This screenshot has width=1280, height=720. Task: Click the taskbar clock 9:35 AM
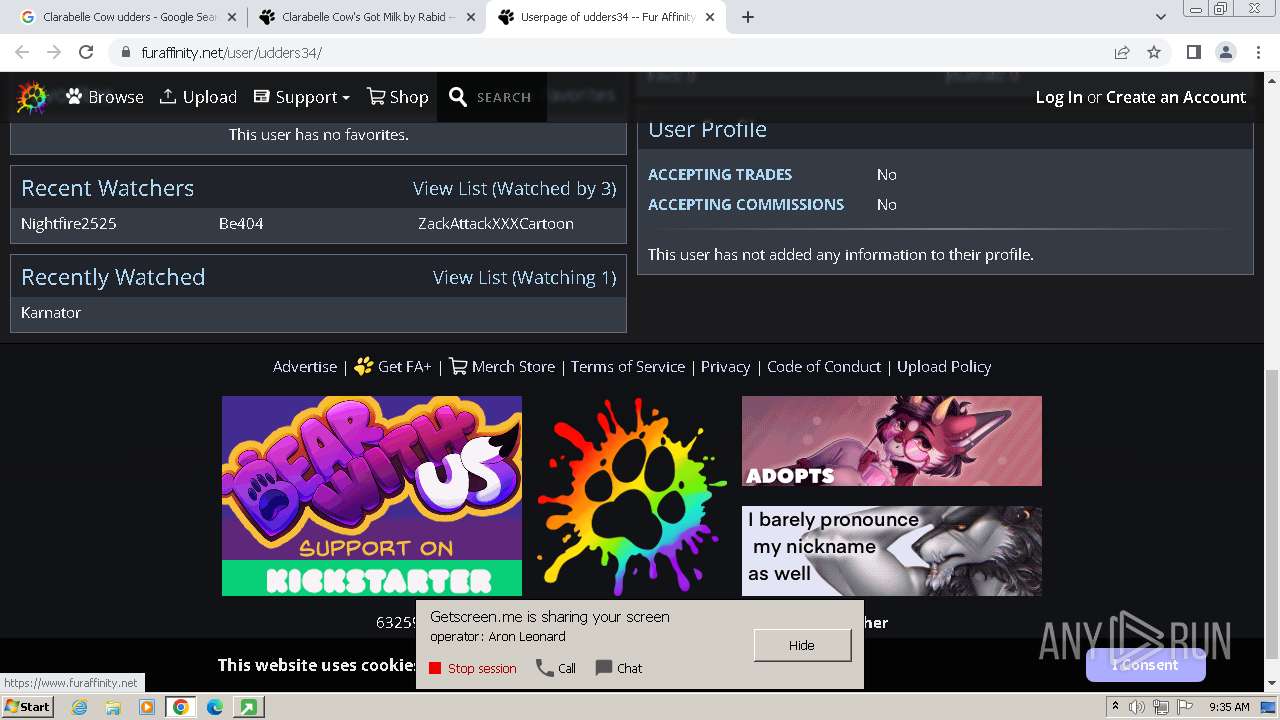(1229, 707)
